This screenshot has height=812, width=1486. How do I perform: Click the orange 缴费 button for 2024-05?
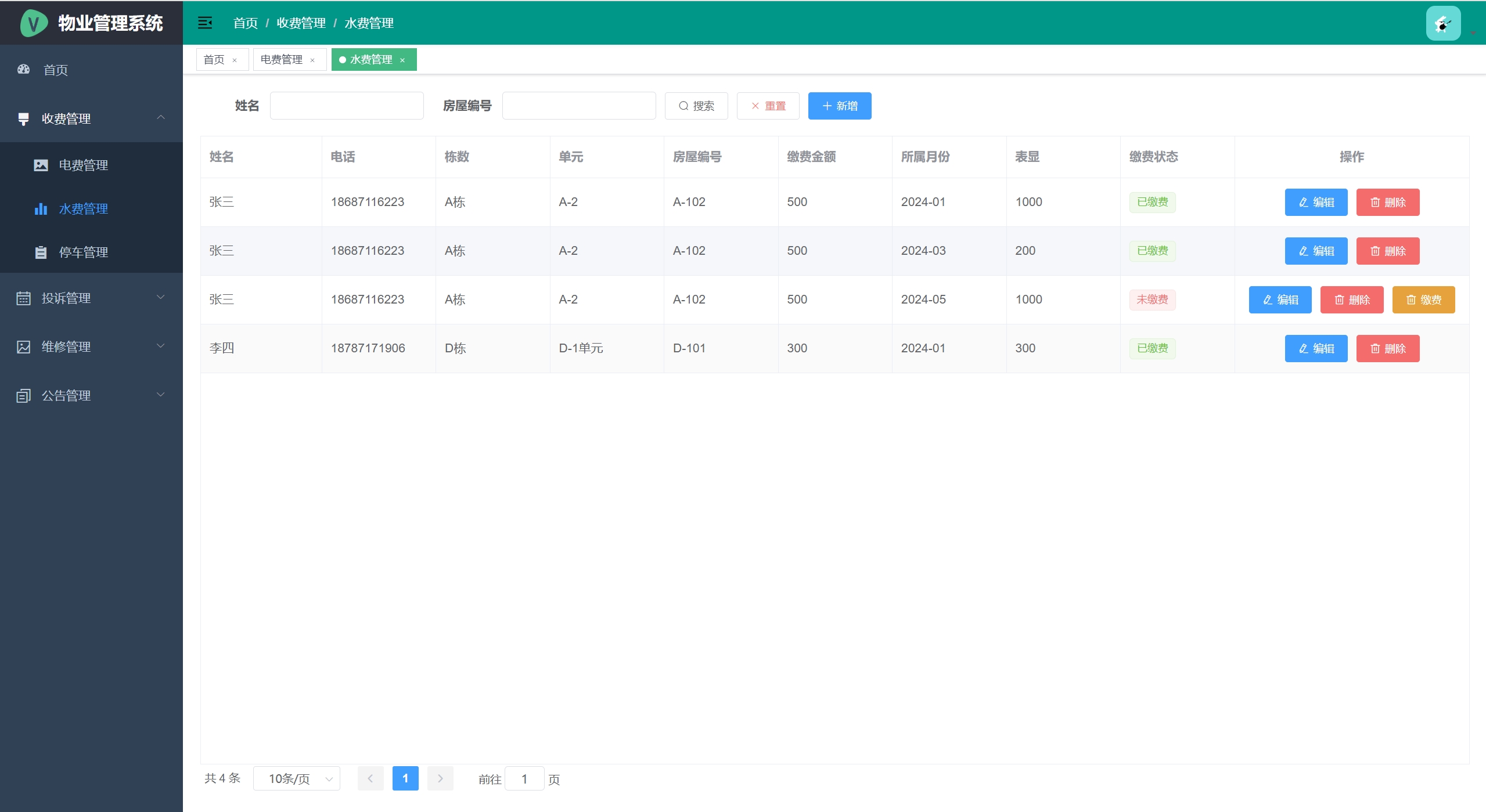[x=1423, y=299]
